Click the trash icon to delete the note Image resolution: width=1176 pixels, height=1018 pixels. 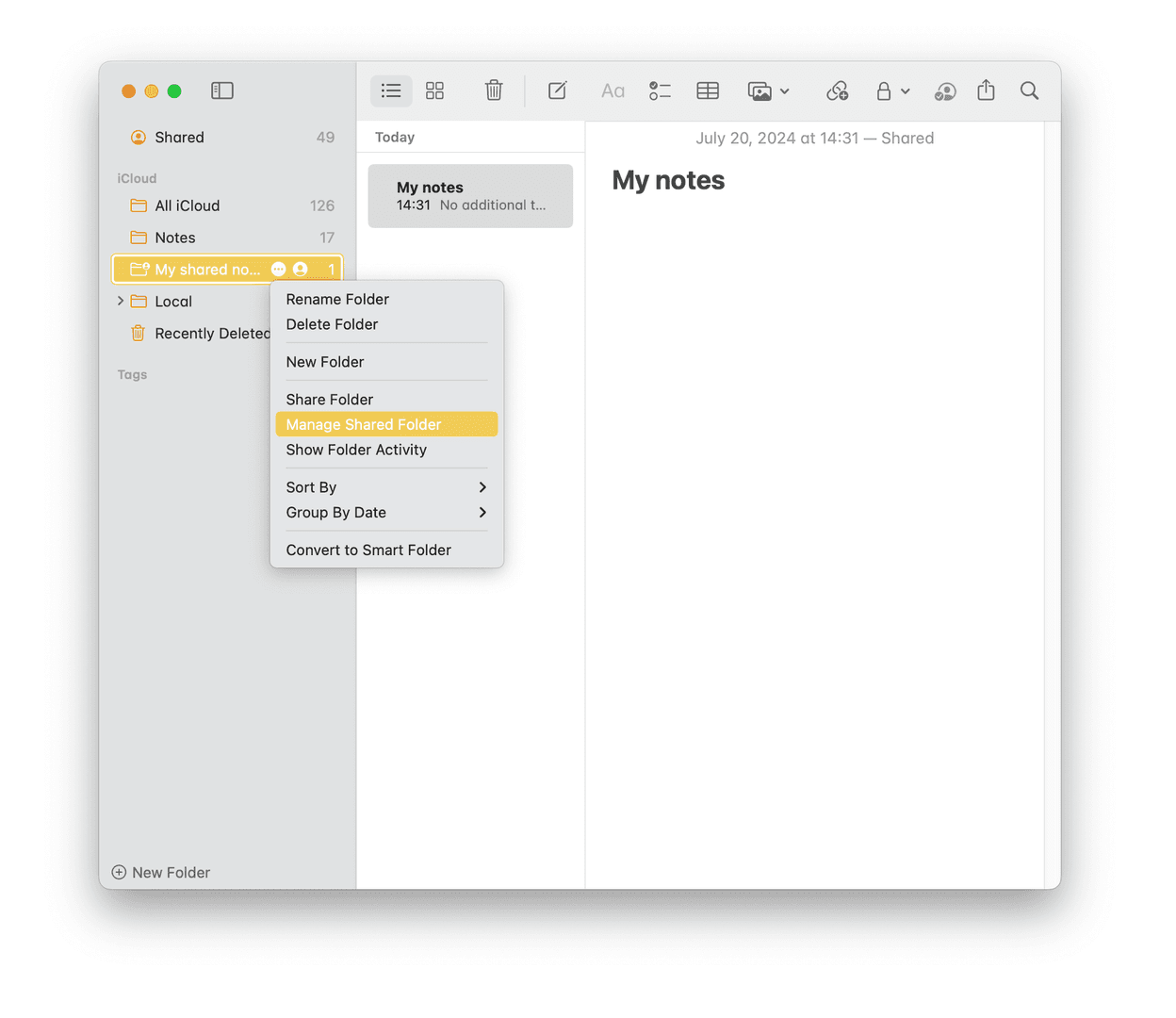coord(494,90)
